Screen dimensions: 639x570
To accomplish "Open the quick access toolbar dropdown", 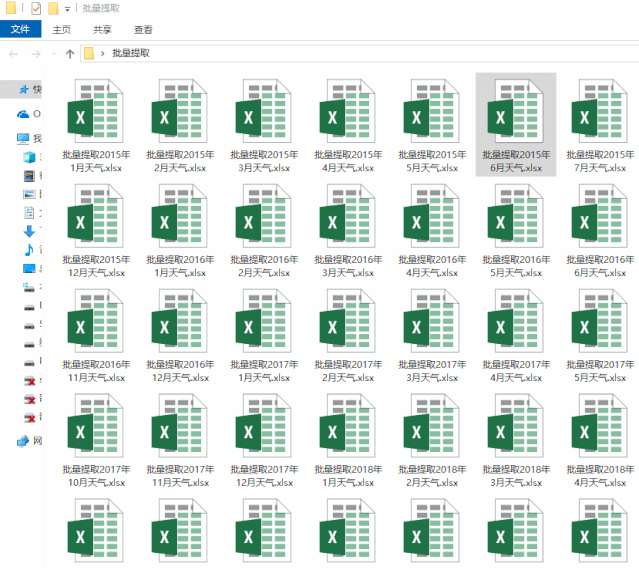I will point(67,9).
